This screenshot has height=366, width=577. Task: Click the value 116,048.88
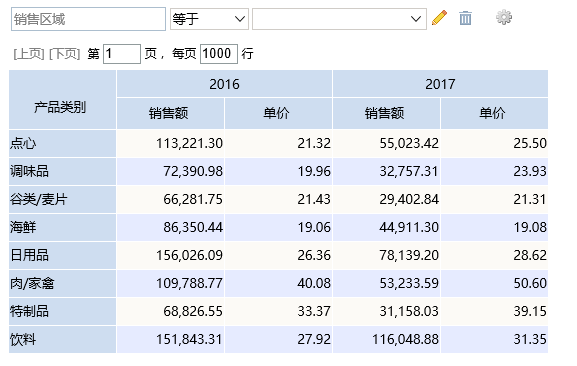[406, 339]
